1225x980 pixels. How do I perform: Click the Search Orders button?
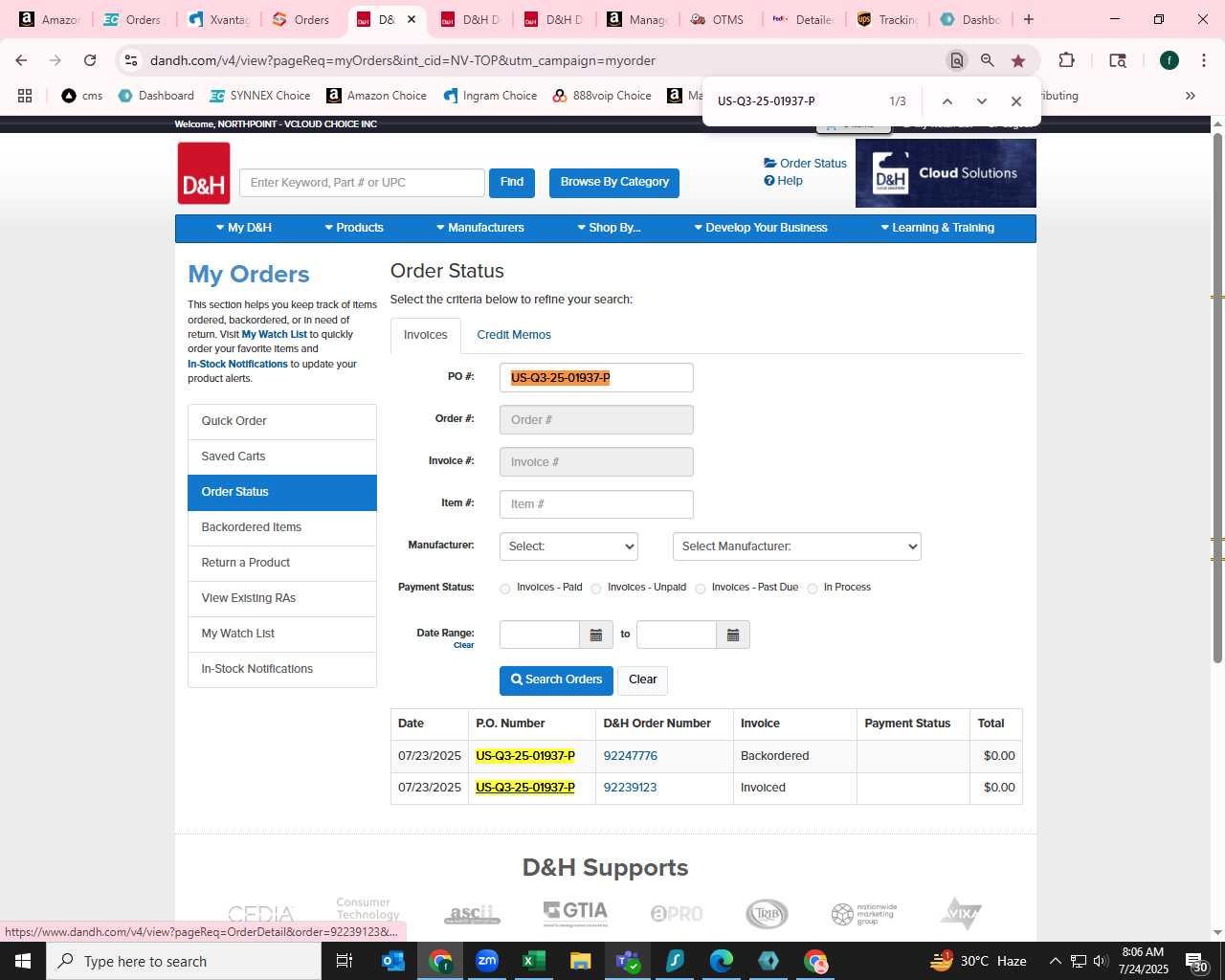click(556, 680)
